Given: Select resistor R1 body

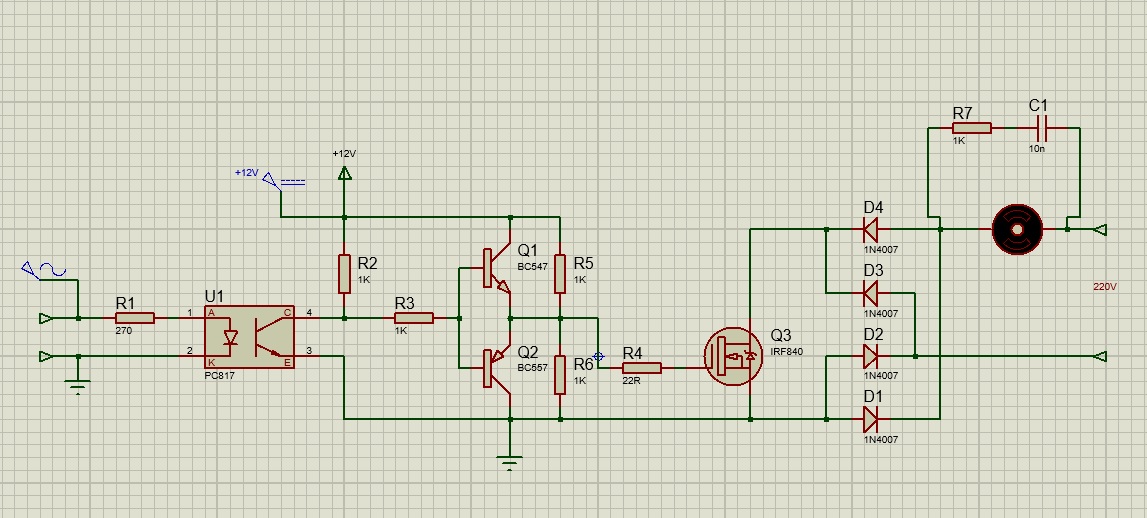Looking at the screenshot, I should tap(135, 318).
